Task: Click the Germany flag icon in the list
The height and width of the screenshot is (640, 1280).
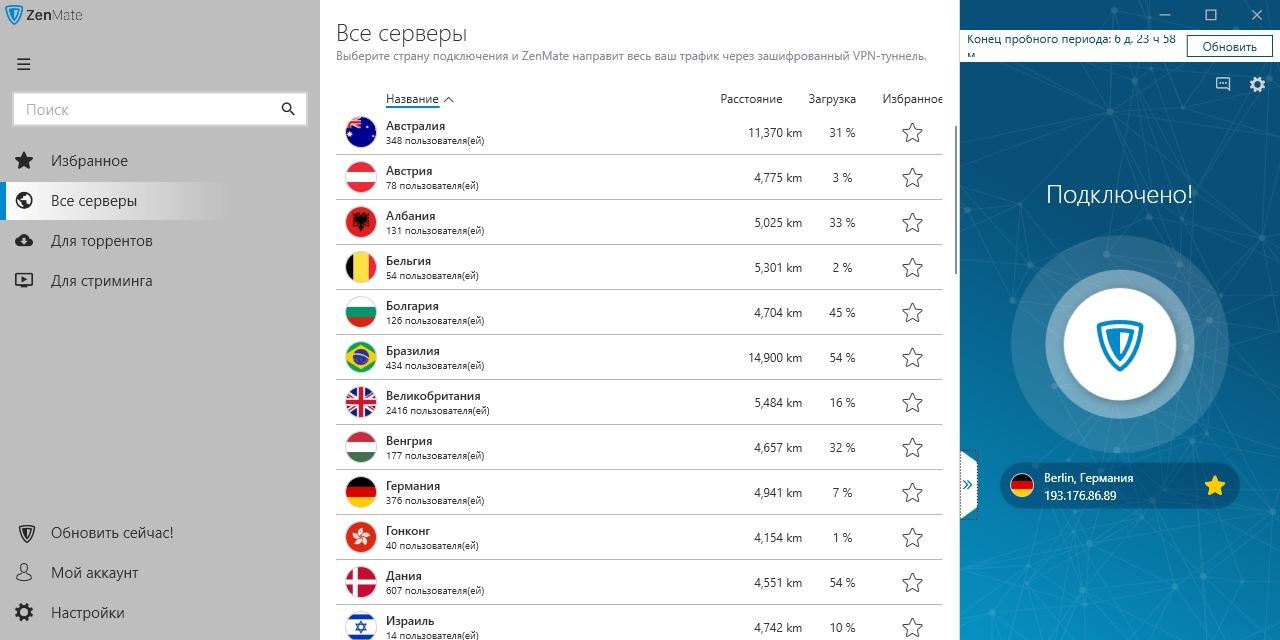Action: coord(360,492)
